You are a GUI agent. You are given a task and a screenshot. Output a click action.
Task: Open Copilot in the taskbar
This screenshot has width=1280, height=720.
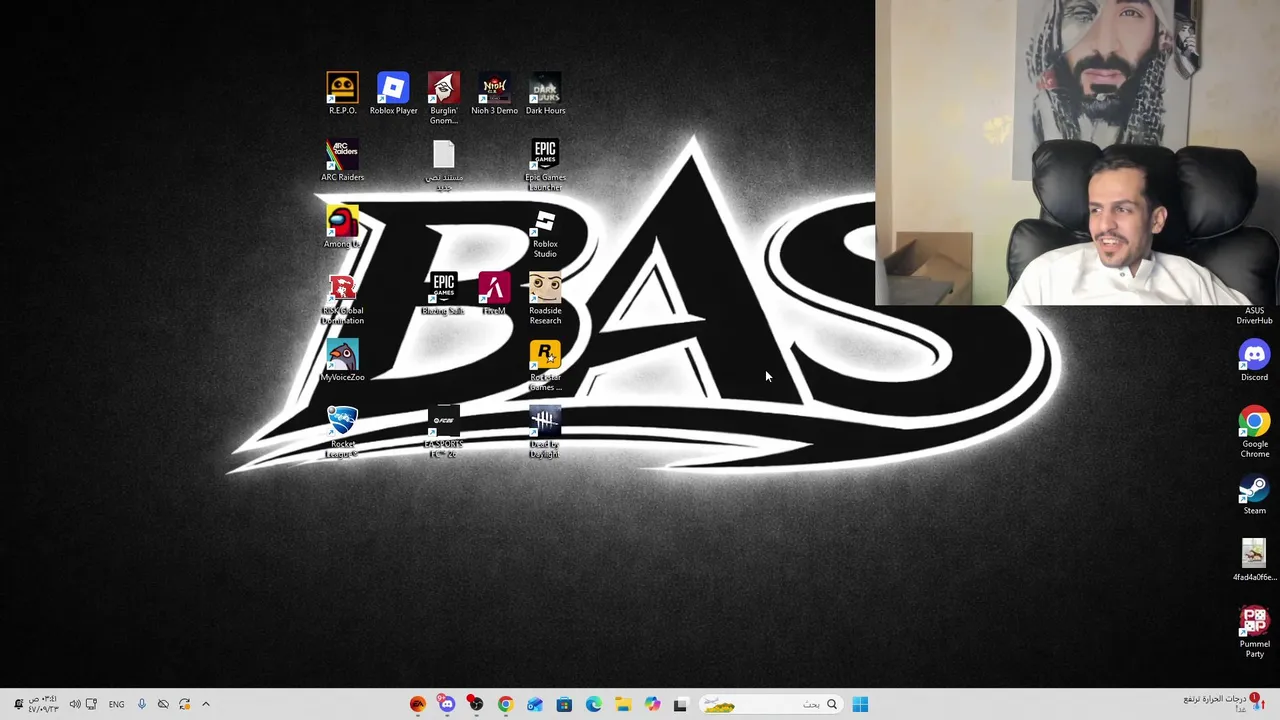pos(652,704)
